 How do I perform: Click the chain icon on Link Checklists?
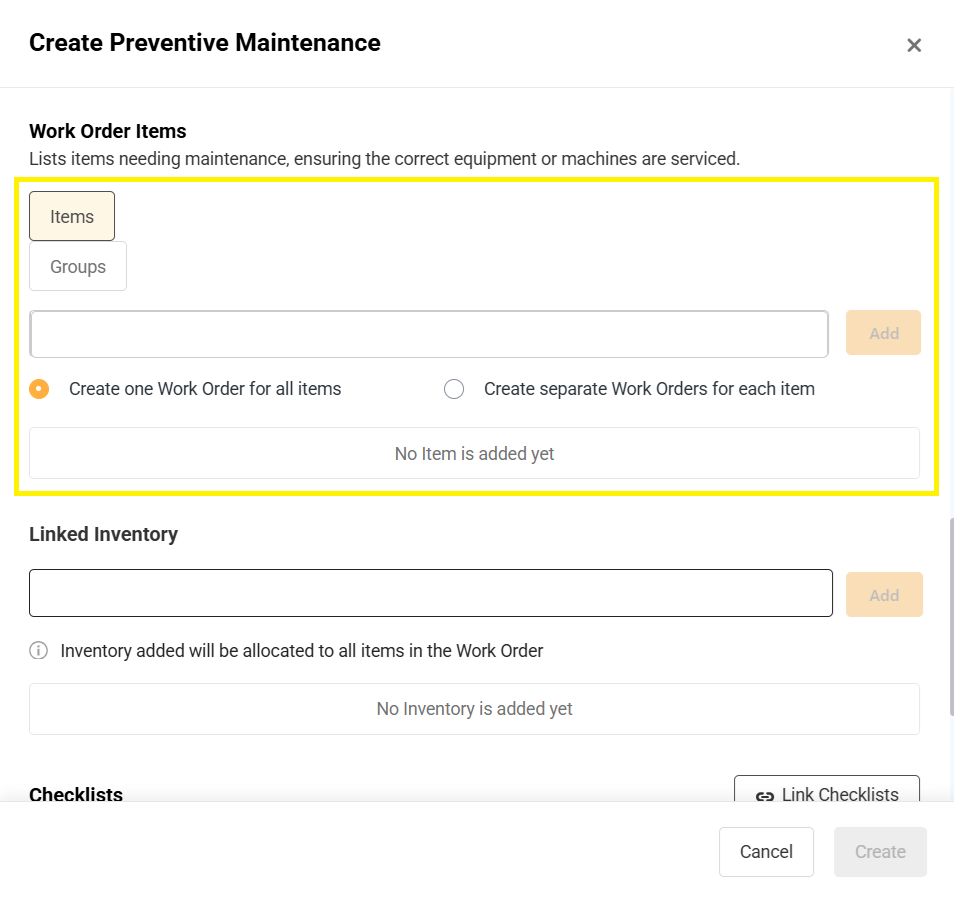point(764,796)
